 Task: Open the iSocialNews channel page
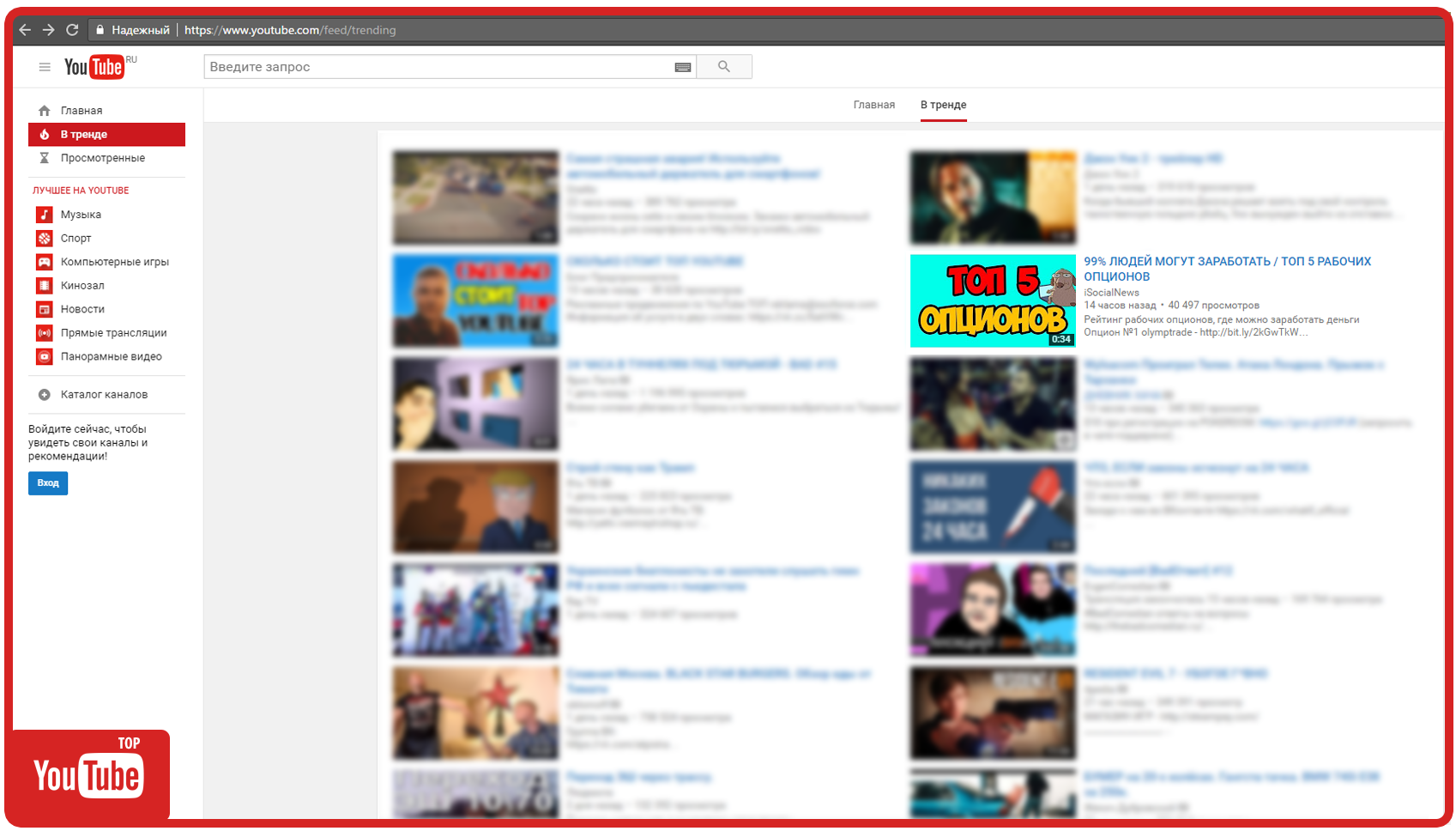point(1110,291)
